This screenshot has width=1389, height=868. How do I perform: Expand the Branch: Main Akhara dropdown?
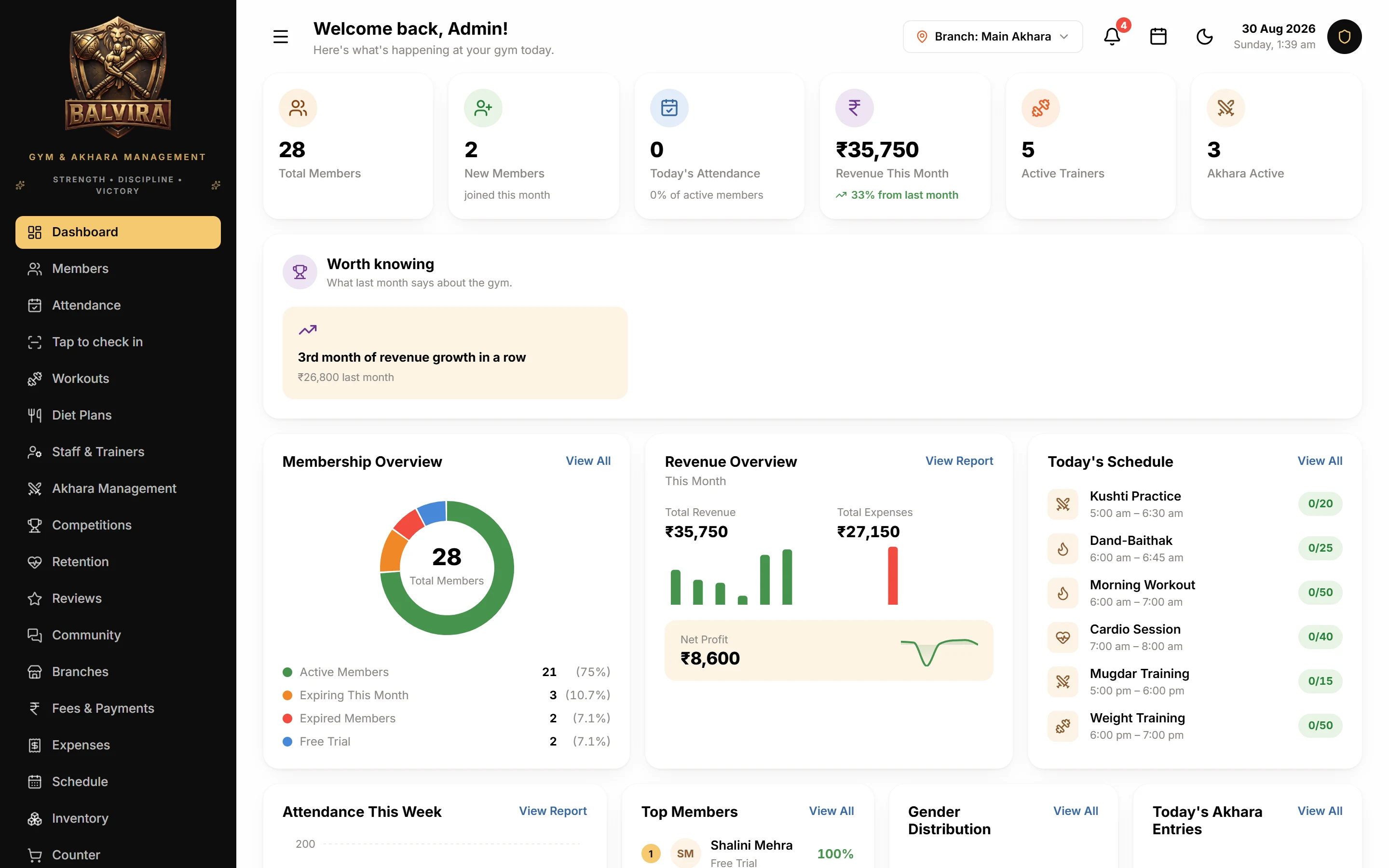pyautogui.click(x=993, y=37)
